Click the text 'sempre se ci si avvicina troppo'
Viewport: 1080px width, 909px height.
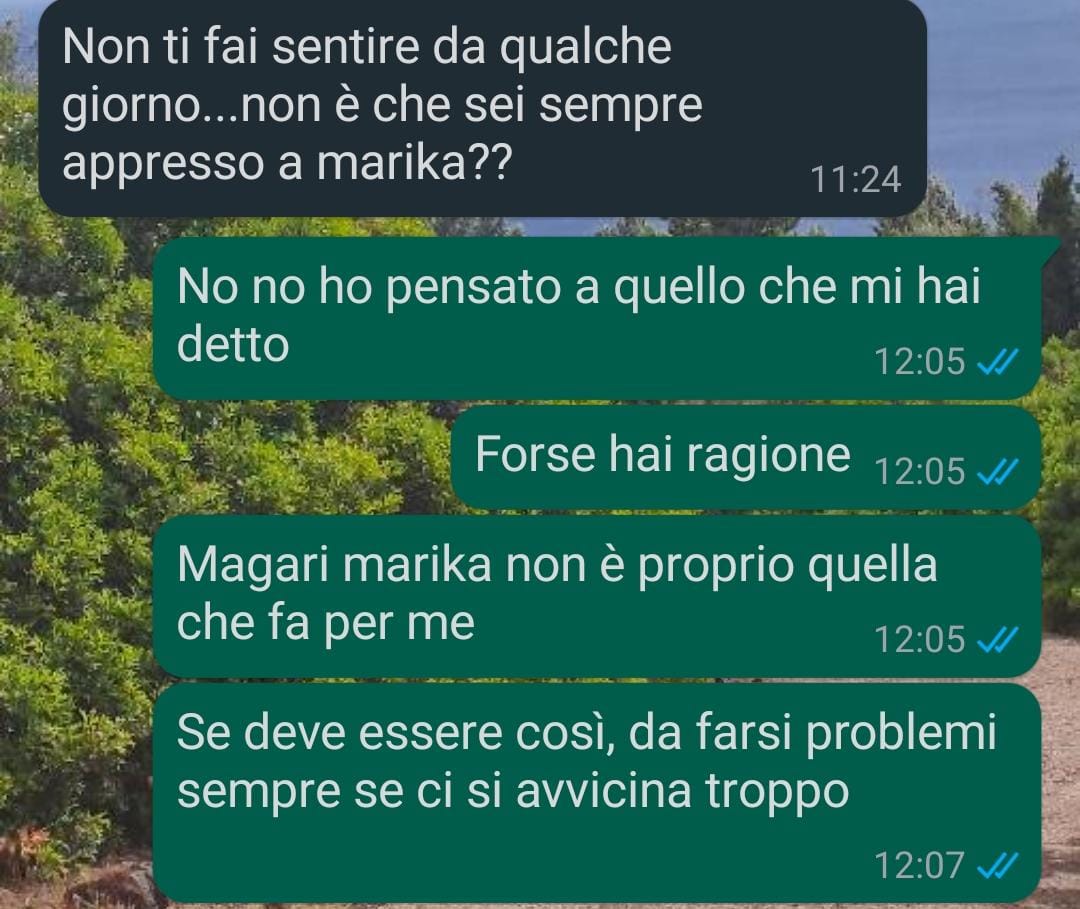point(513,792)
